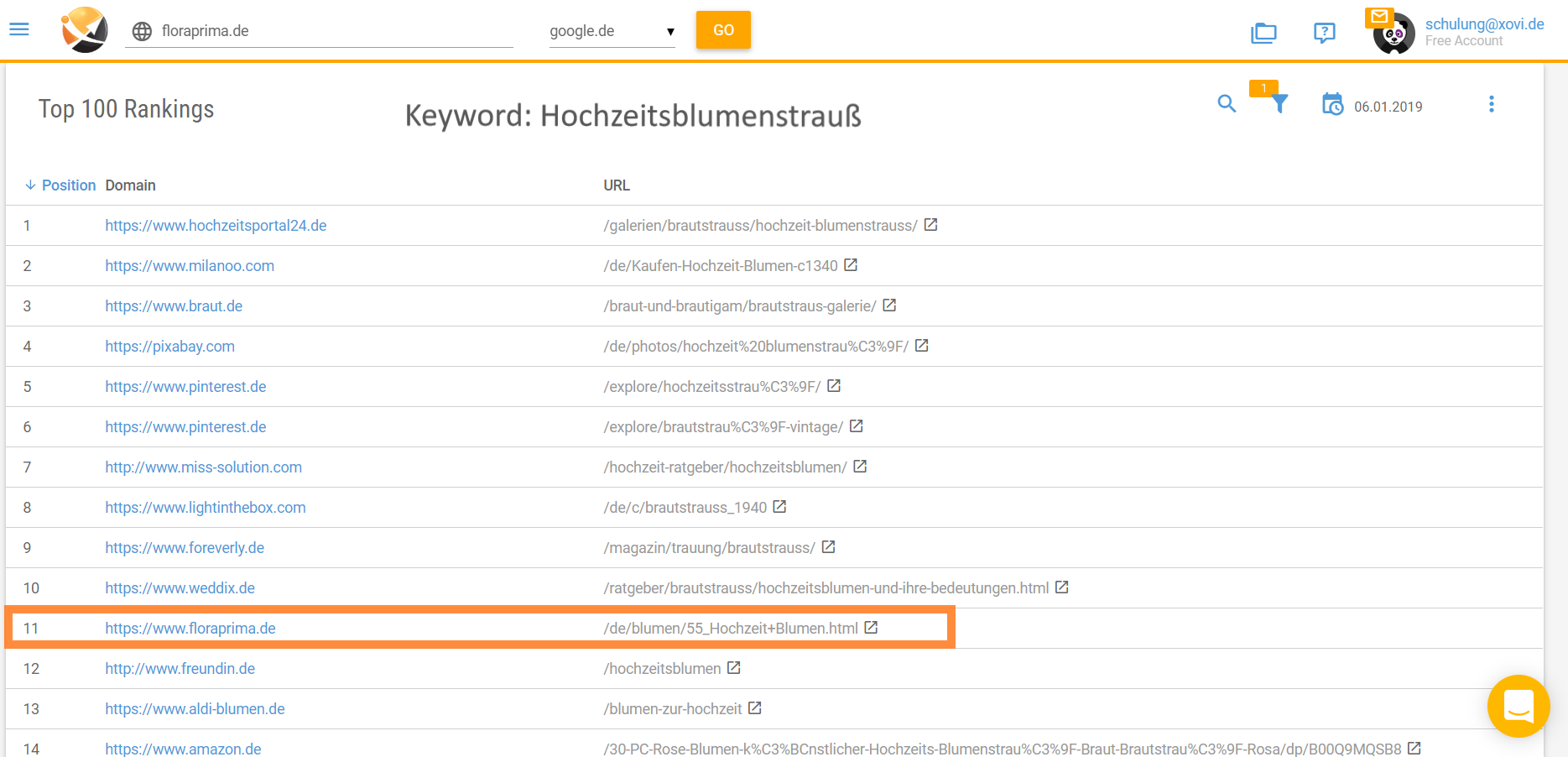Screen dimensions: 1568x757
Task: Open the filter funnel icon
Action: click(1279, 103)
